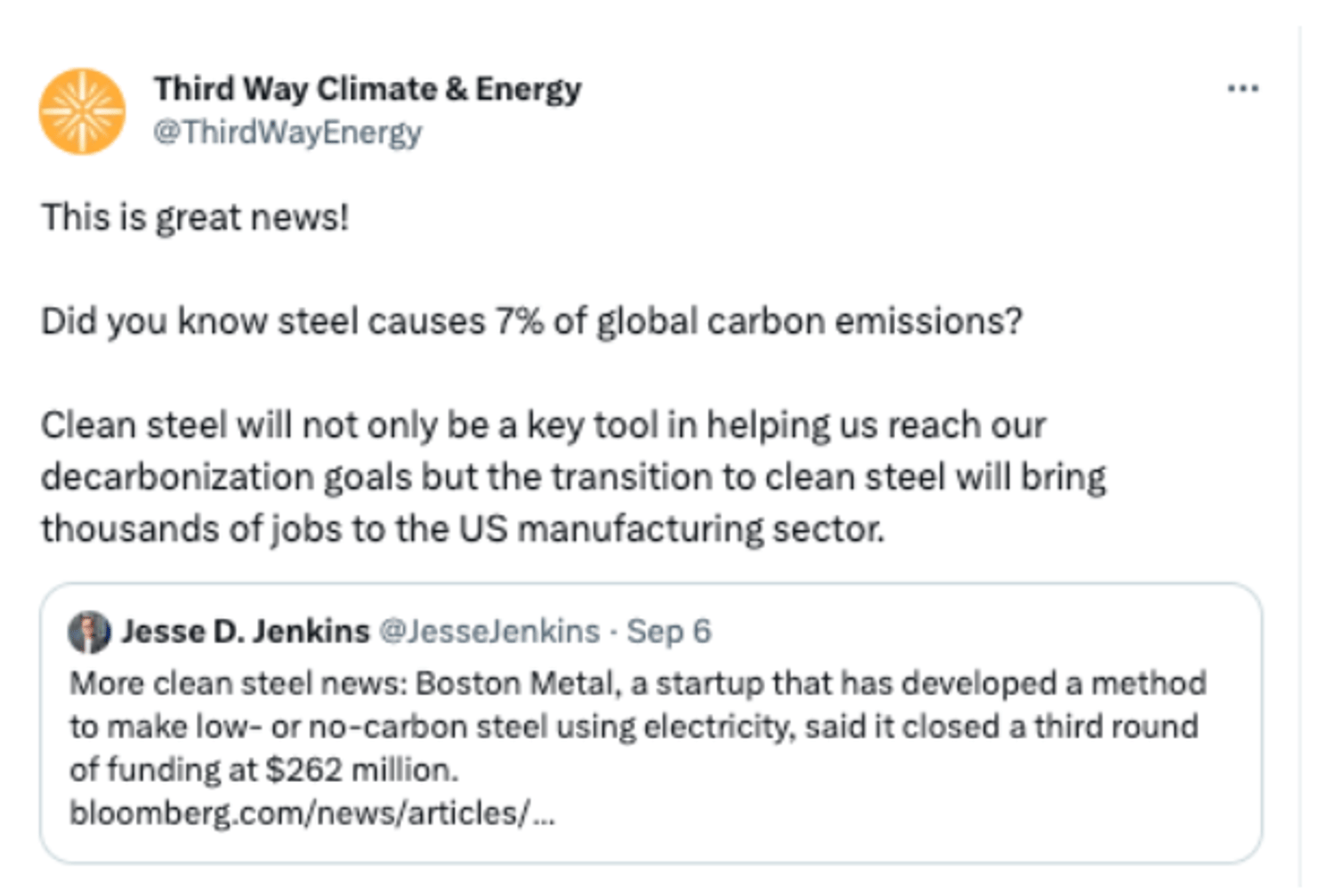Click the "to make low- or no-carbon steel" line
This screenshot has height=896, width=1317.
coord(634,727)
